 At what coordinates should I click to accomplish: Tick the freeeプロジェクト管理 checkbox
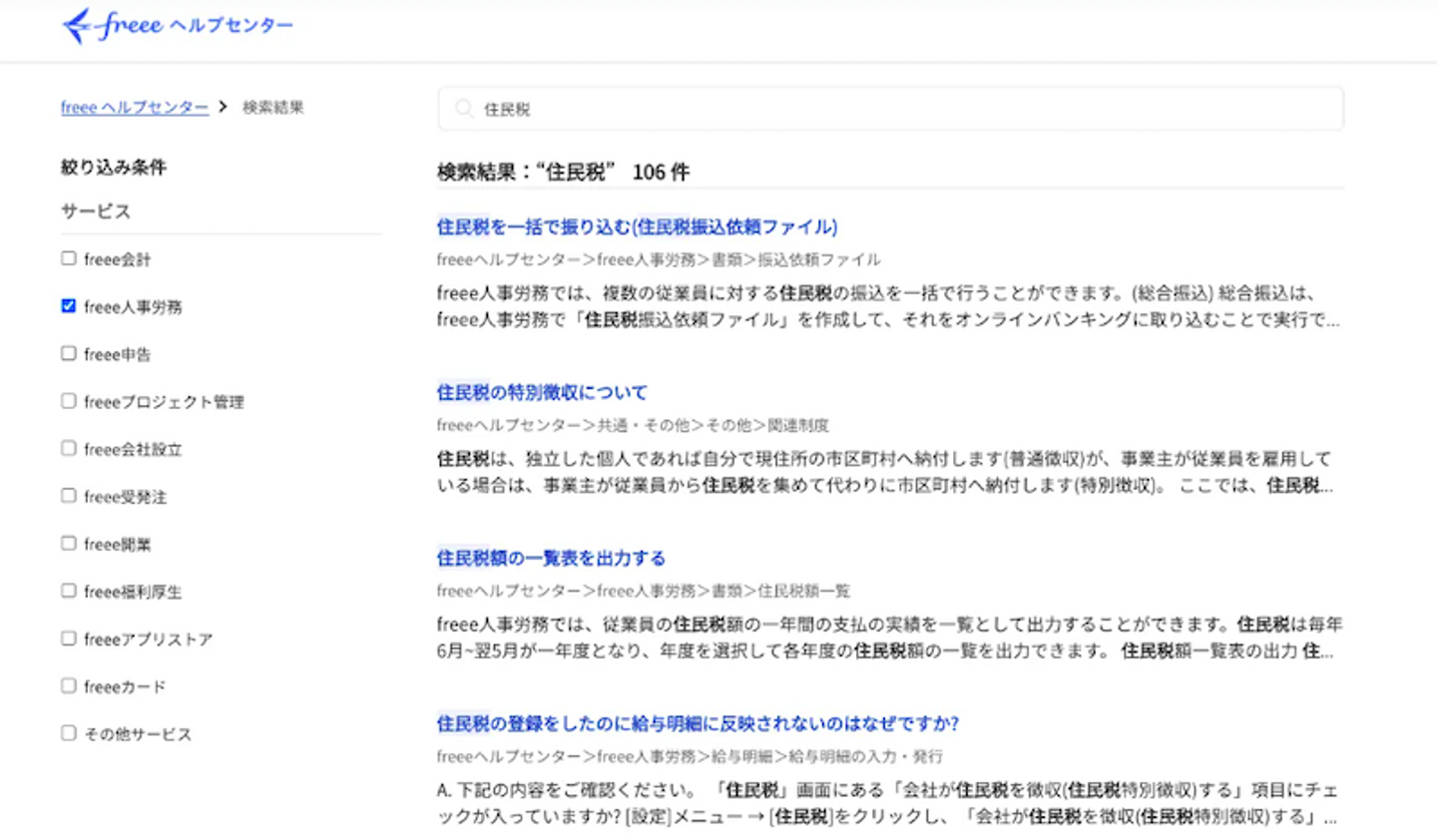click(69, 401)
